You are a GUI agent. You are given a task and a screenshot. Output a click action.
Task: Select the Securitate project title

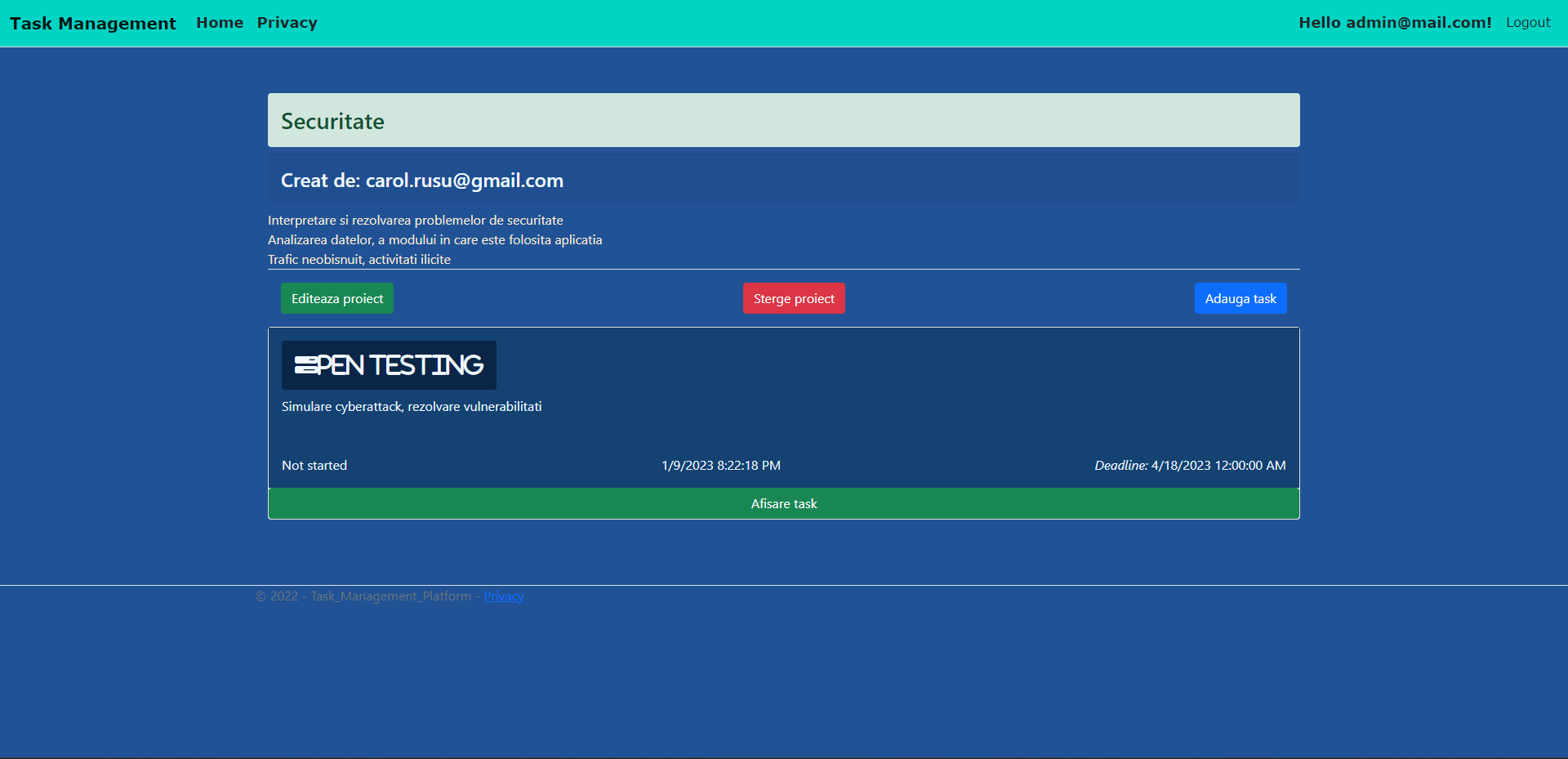(332, 120)
